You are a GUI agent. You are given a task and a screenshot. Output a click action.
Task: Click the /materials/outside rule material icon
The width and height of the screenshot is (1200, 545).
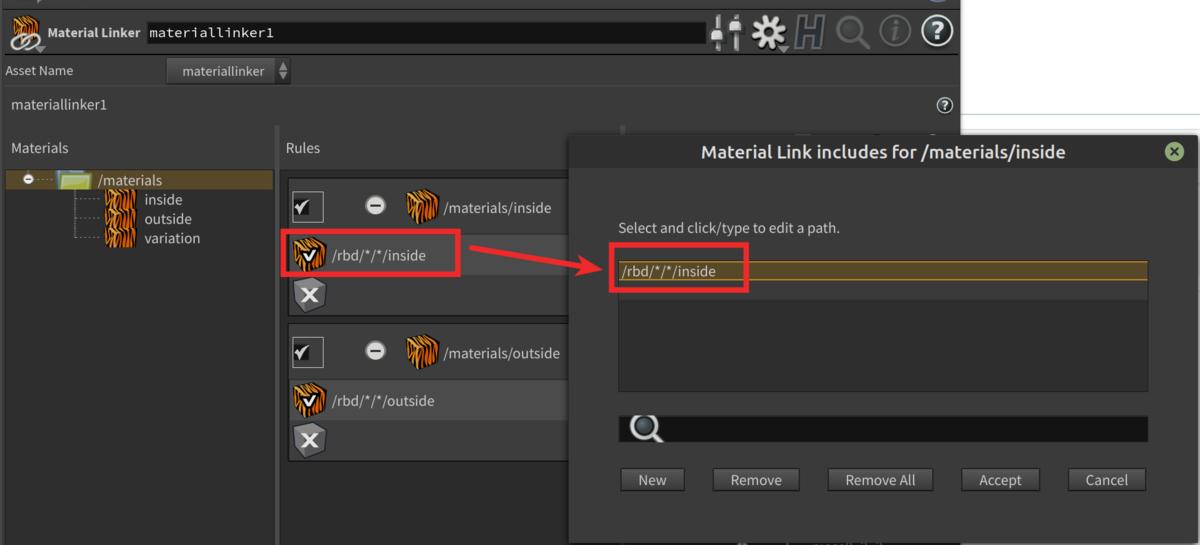pyautogui.click(x=423, y=352)
